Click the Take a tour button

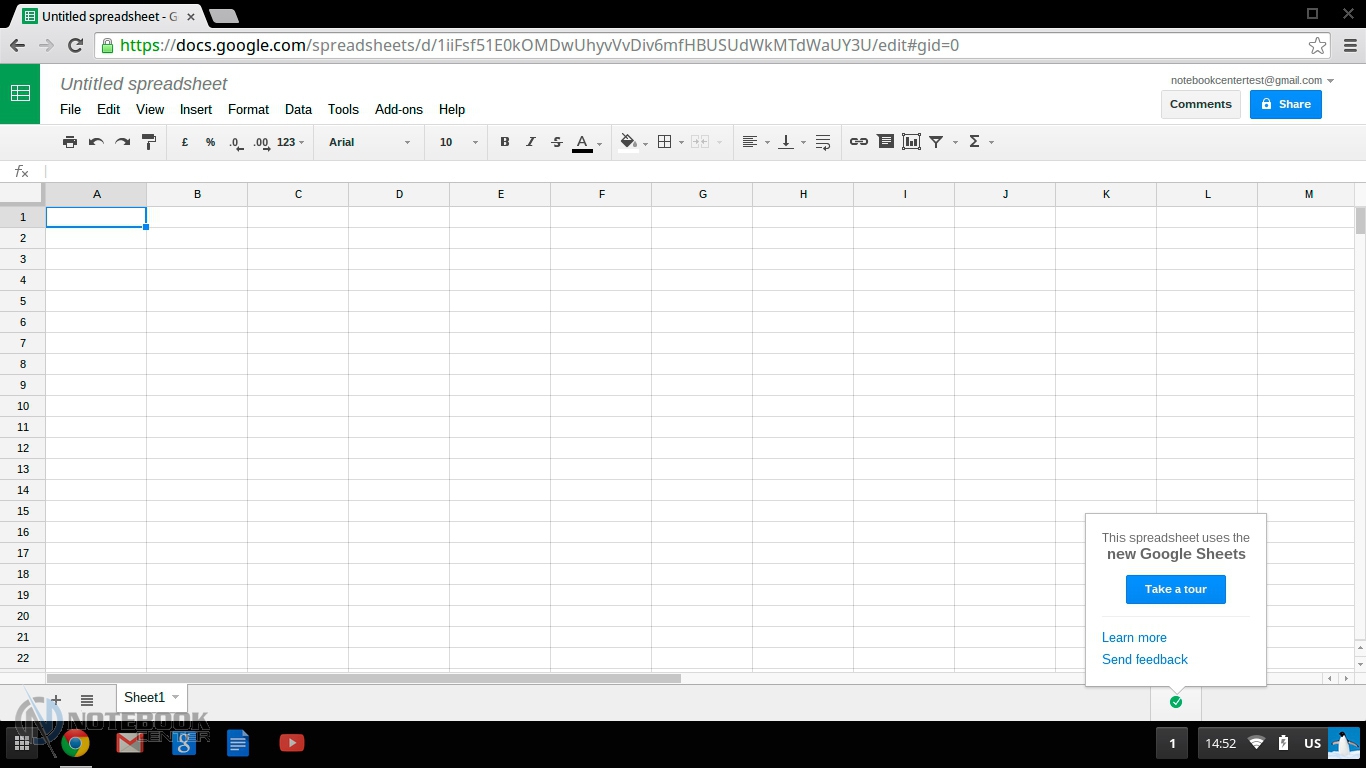pos(1175,589)
